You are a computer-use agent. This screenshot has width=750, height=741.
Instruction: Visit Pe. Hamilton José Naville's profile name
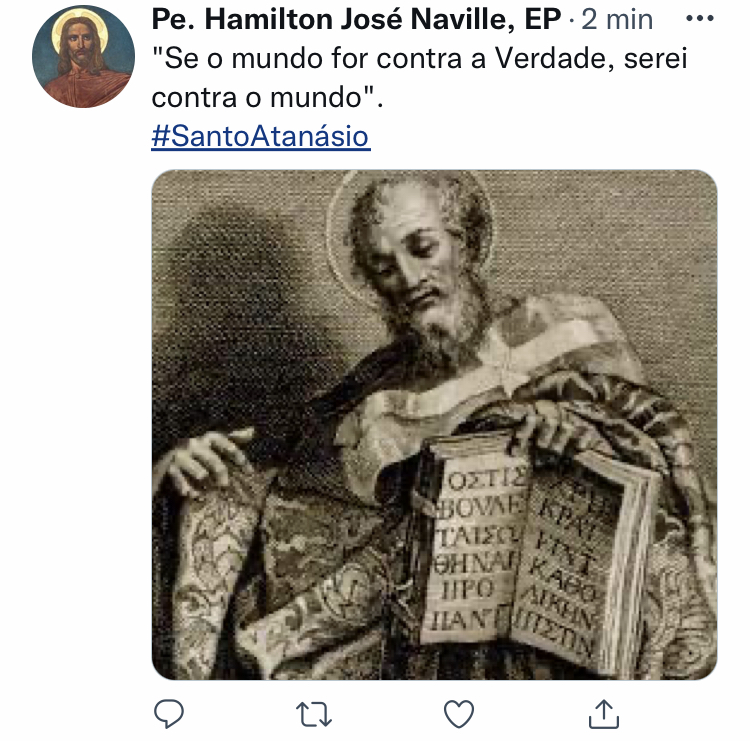point(356,19)
